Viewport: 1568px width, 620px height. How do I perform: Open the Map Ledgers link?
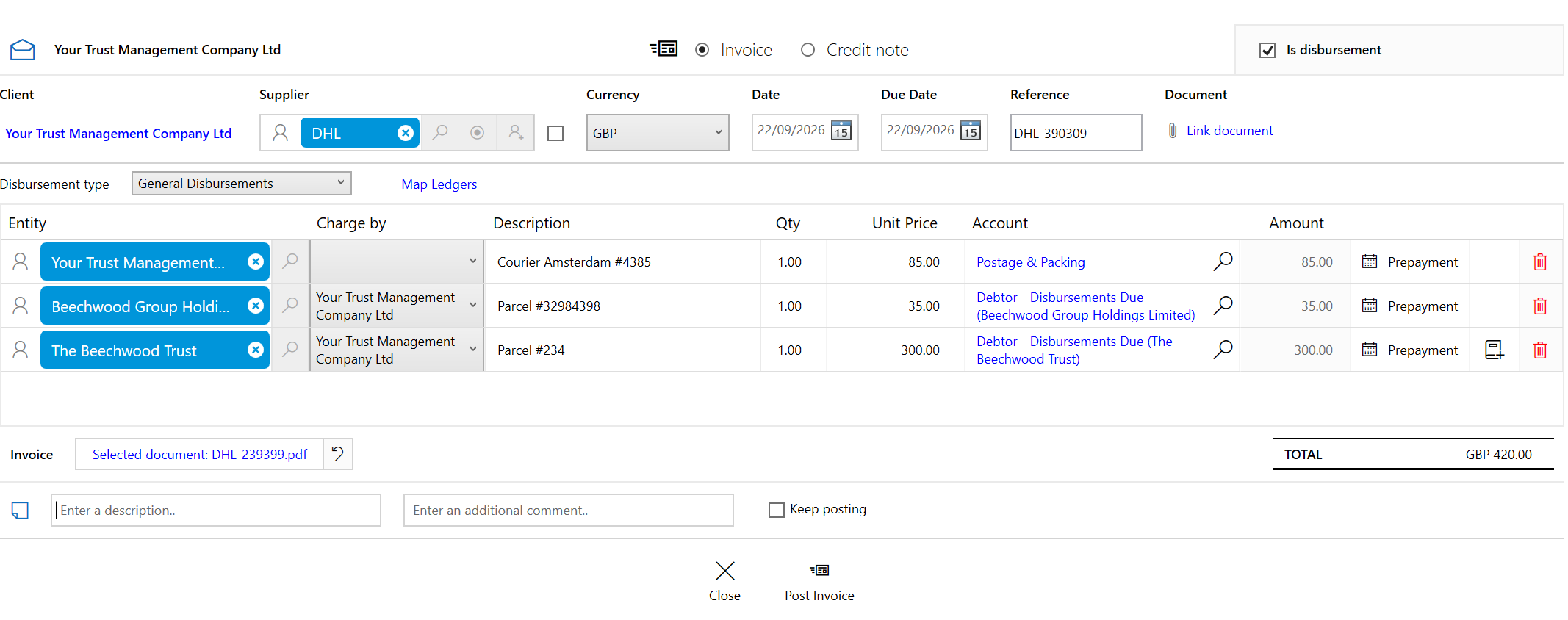click(439, 184)
